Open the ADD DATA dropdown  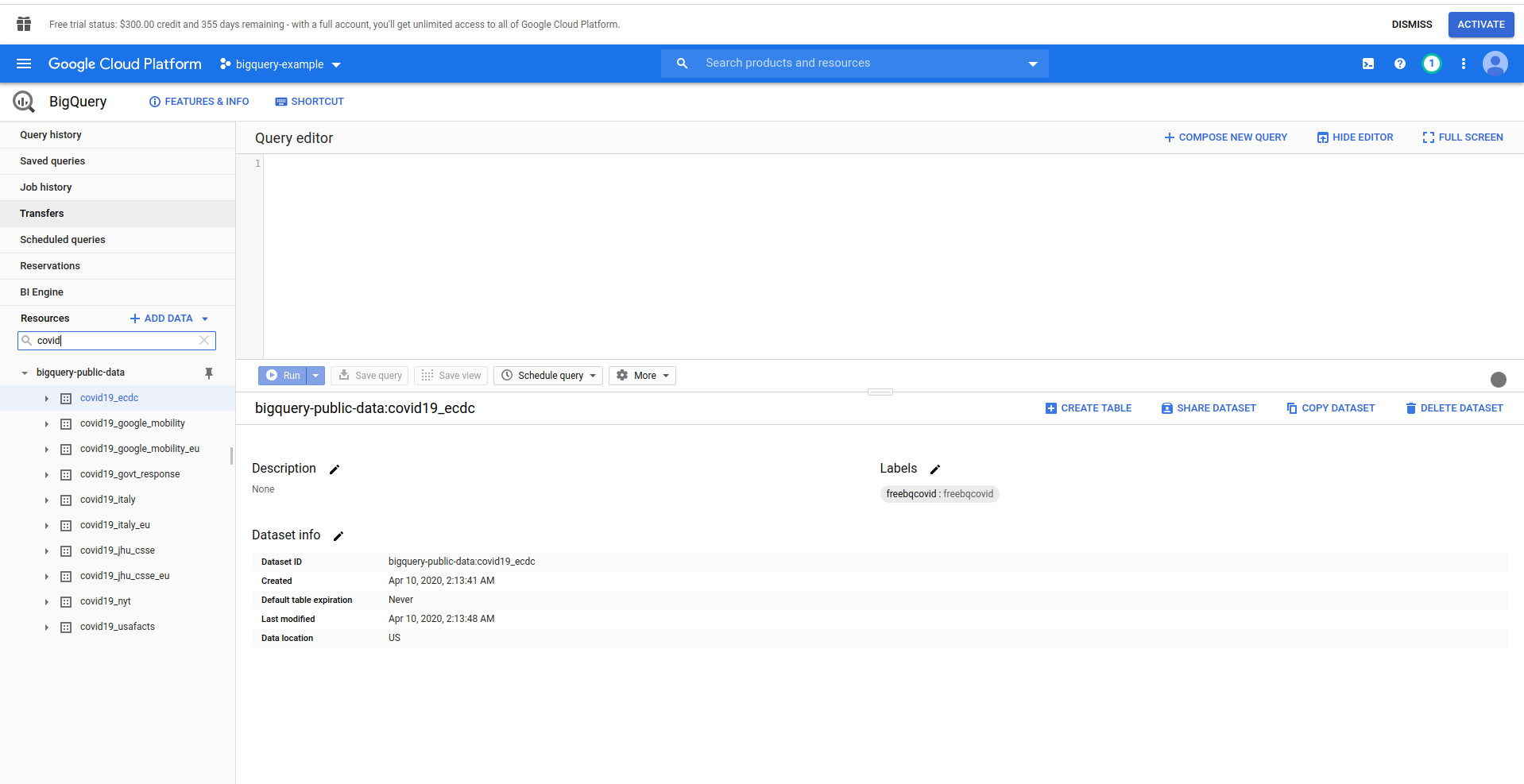[169, 319]
